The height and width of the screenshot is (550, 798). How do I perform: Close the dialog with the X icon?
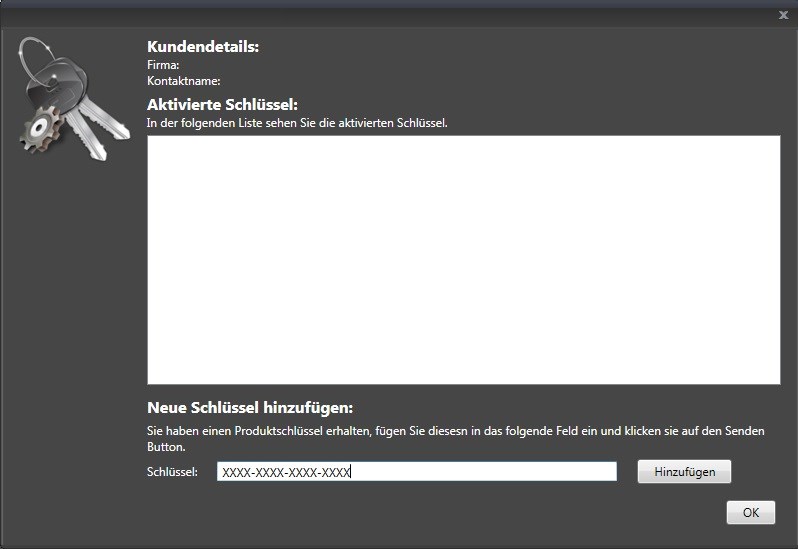(x=783, y=15)
